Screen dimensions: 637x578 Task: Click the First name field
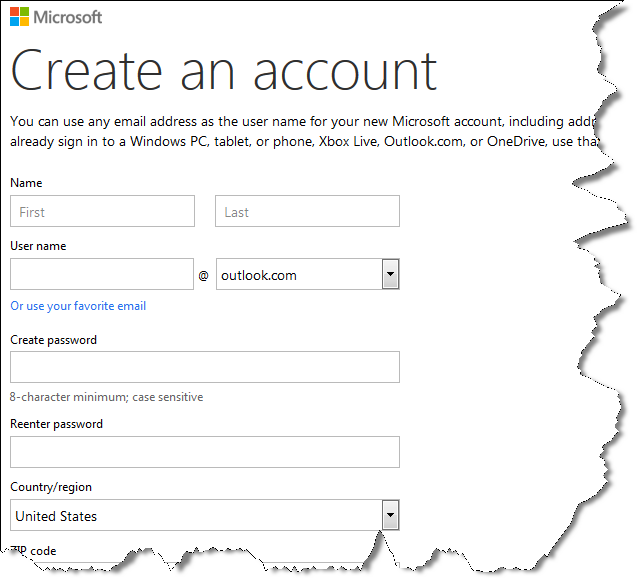click(102, 211)
